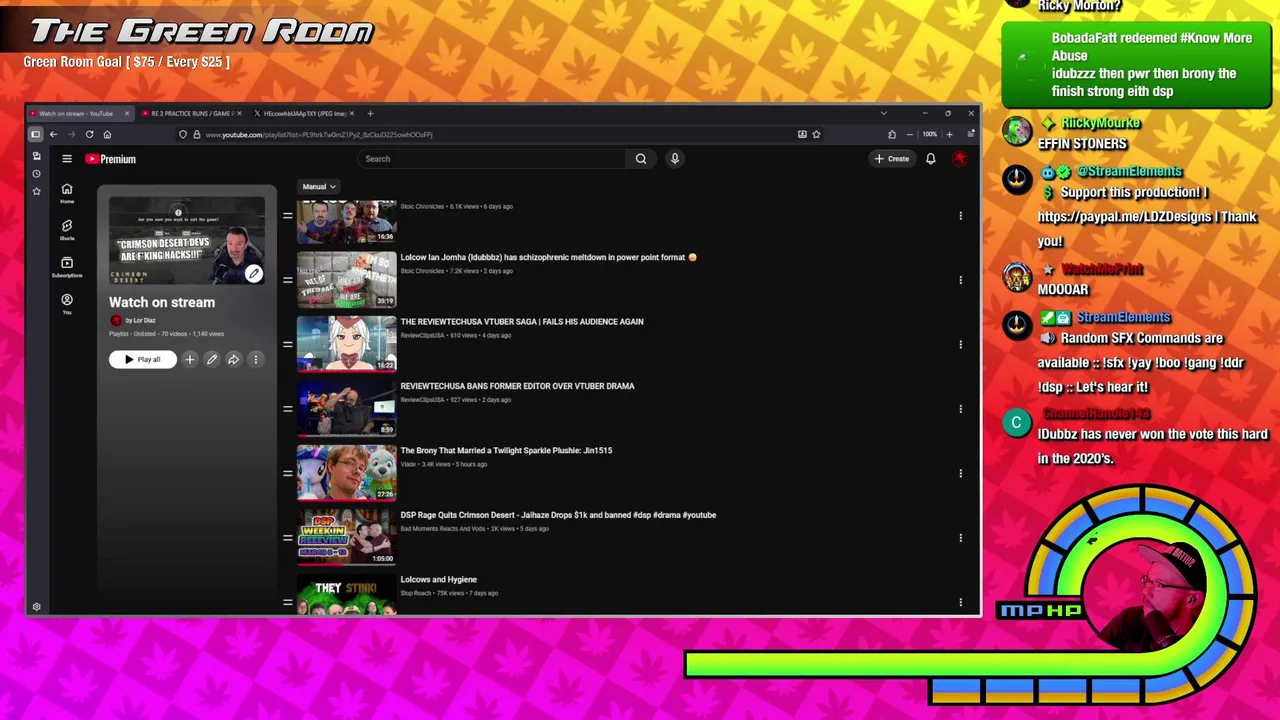
Task: Open YouTube notifications bell
Action: tap(930, 158)
